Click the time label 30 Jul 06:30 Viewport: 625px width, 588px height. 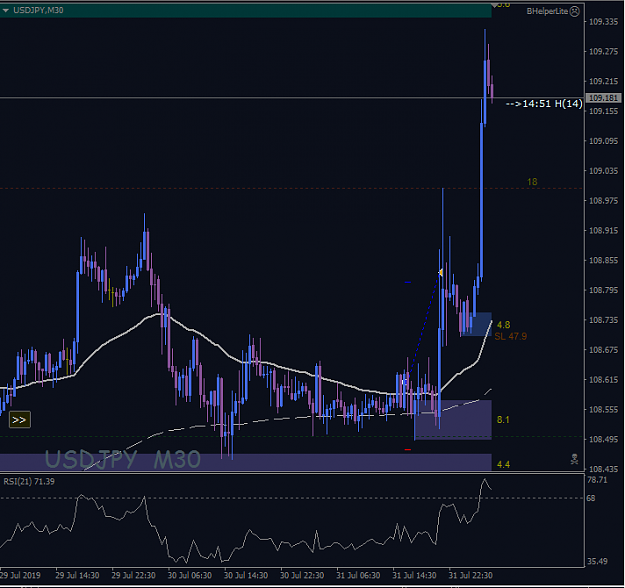tap(190, 575)
